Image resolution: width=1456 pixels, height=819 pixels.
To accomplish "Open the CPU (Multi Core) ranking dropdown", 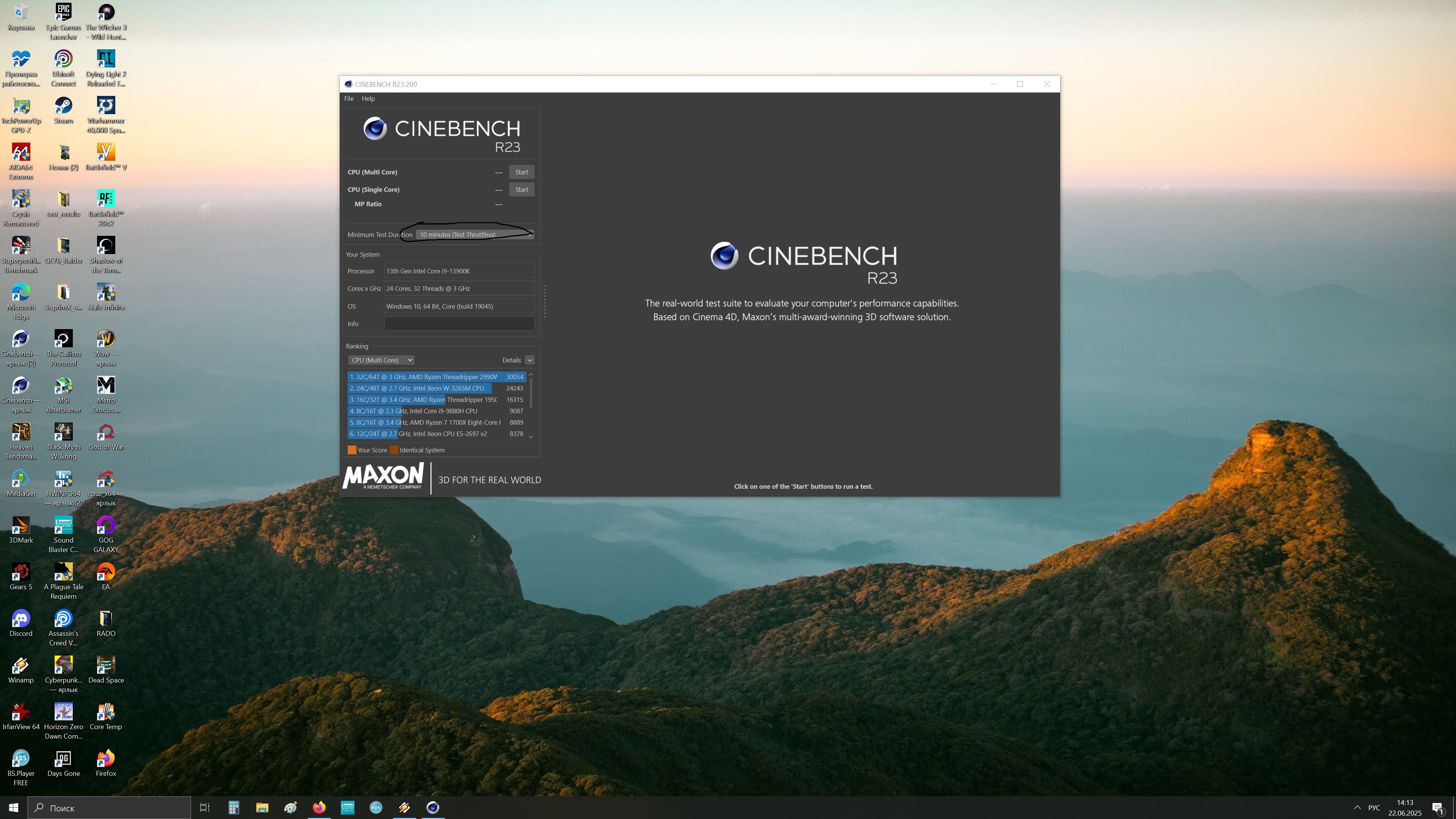I will (381, 360).
